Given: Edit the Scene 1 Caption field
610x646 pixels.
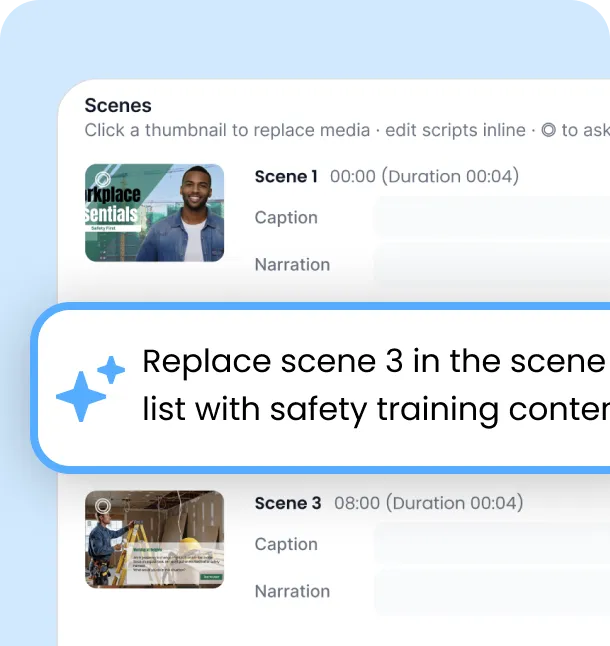Looking at the screenshot, I should [492, 217].
